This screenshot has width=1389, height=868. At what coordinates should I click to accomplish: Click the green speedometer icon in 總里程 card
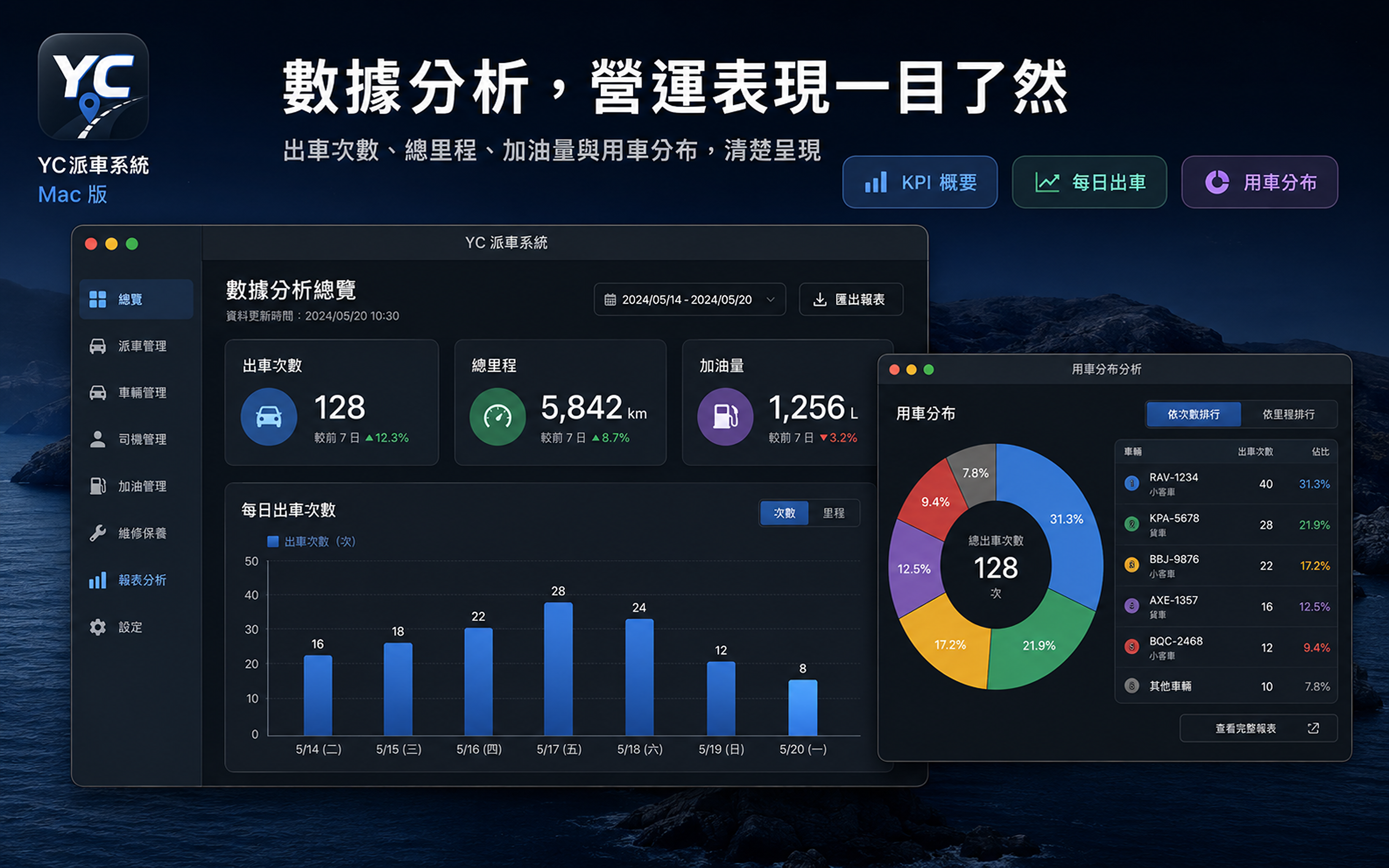[498, 417]
